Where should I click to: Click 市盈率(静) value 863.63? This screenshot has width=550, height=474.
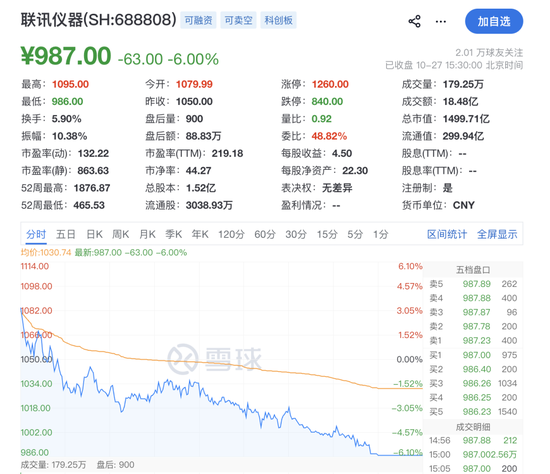(93, 171)
